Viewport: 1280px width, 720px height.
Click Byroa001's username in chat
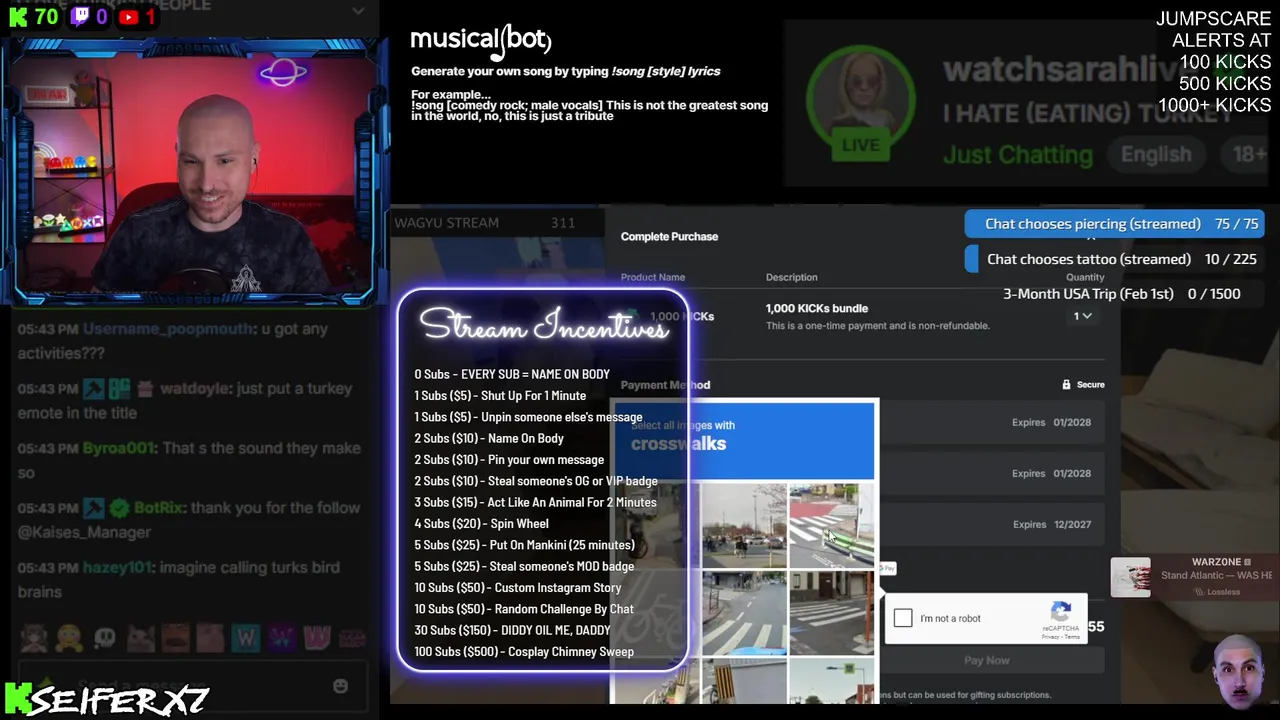pyautogui.click(x=119, y=448)
